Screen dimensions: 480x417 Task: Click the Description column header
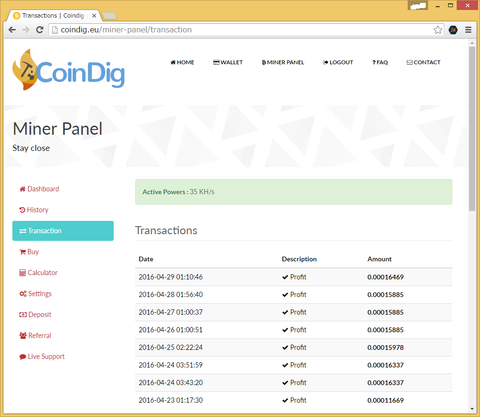(x=299, y=259)
